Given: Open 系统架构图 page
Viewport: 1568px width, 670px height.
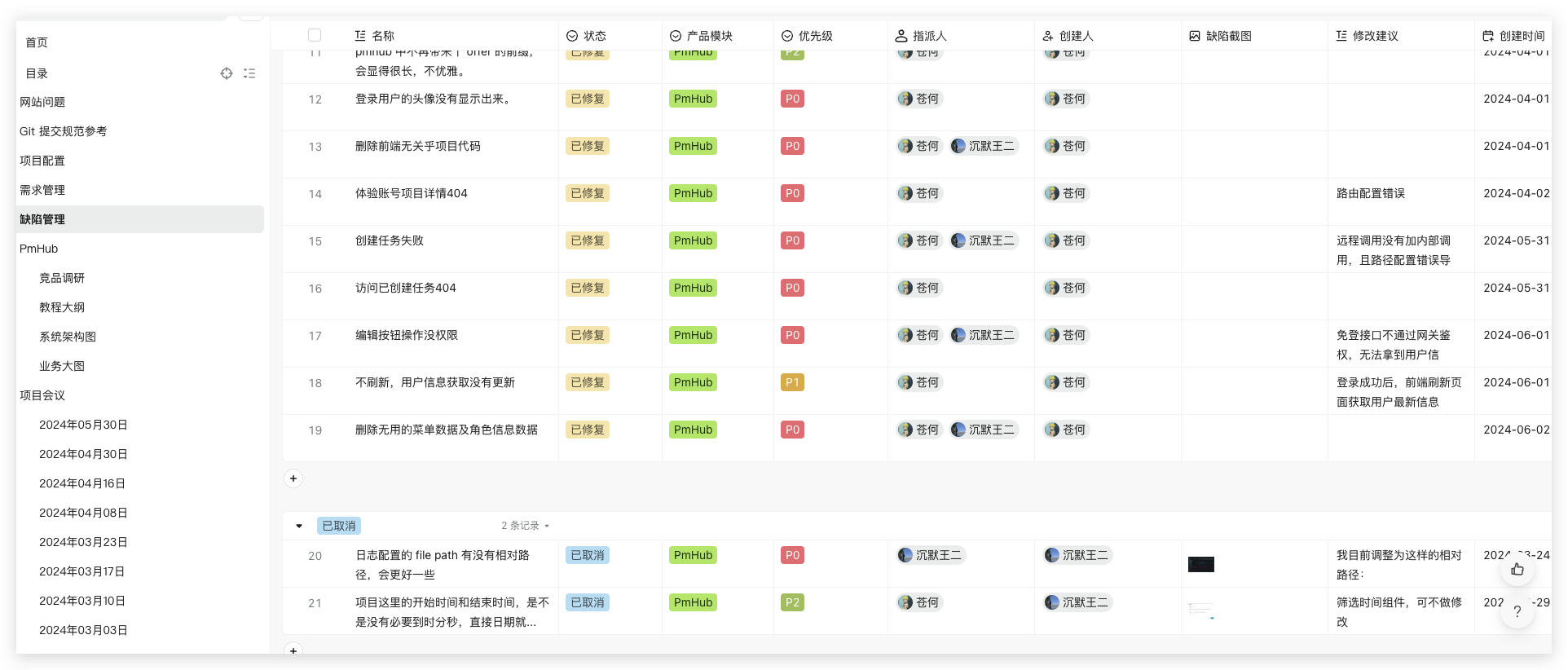Looking at the screenshot, I should coord(68,337).
